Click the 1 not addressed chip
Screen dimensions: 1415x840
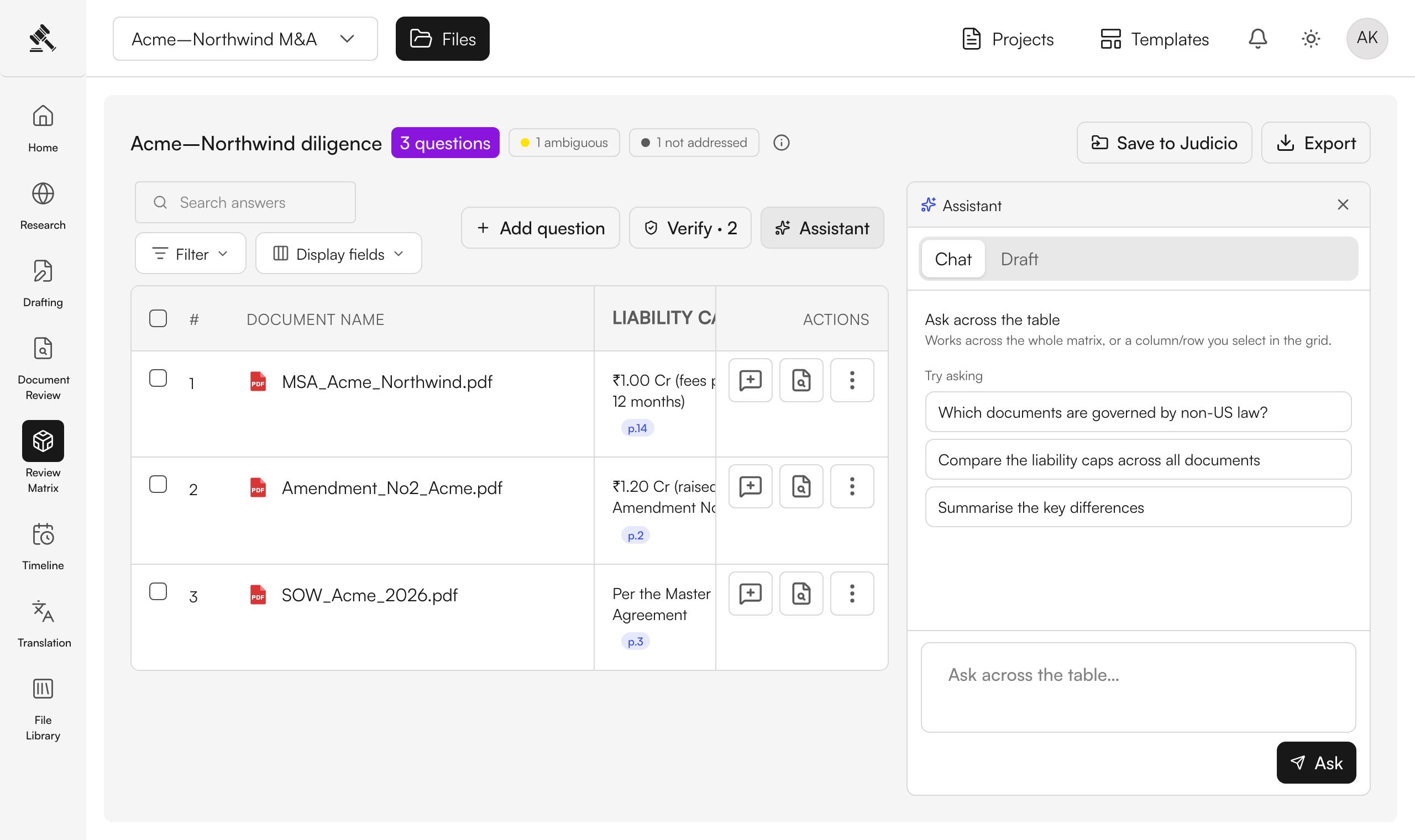point(693,143)
